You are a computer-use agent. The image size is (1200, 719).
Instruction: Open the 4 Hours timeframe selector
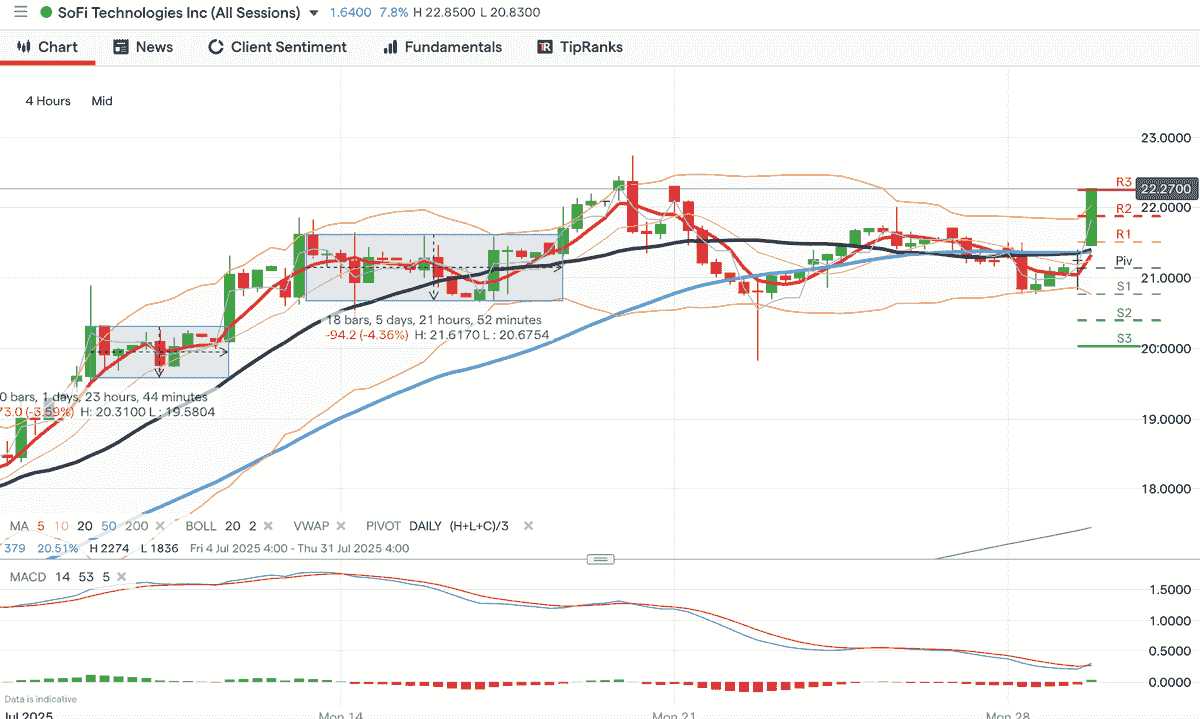pos(48,101)
